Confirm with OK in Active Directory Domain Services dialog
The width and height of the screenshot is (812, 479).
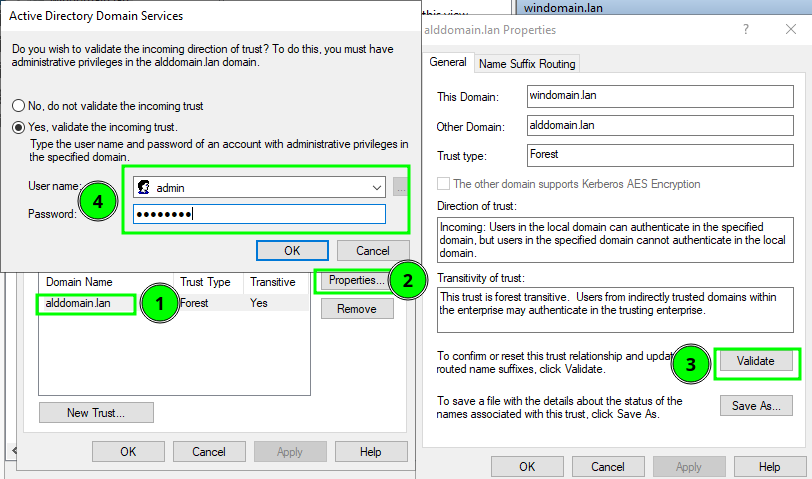tap(292, 251)
